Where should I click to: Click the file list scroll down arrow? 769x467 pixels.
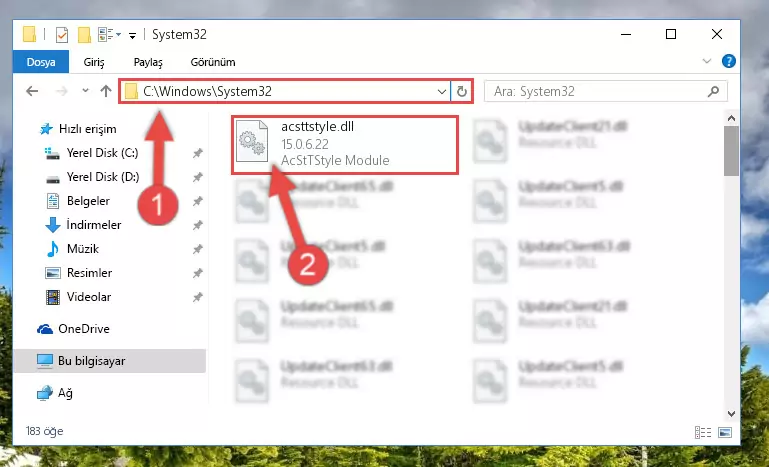[731, 413]
